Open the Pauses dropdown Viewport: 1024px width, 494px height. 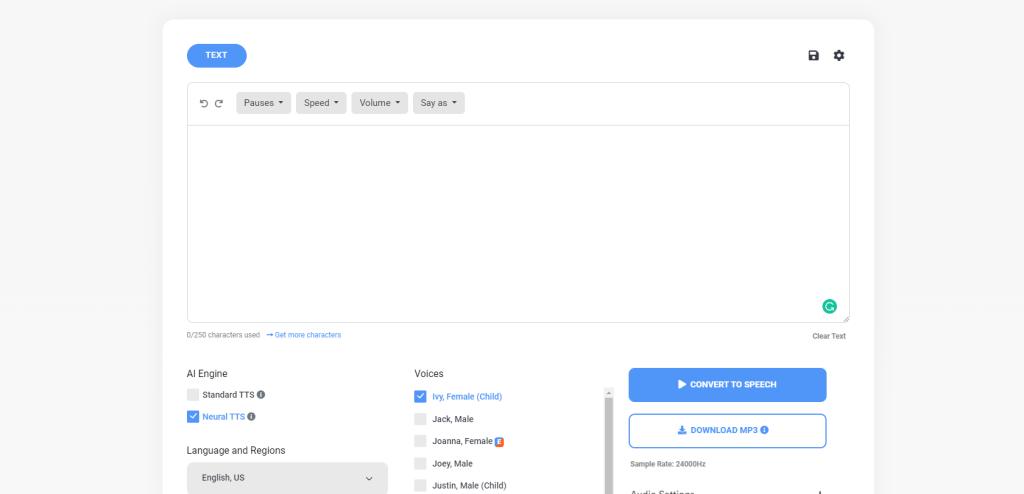tap(263, 103)
